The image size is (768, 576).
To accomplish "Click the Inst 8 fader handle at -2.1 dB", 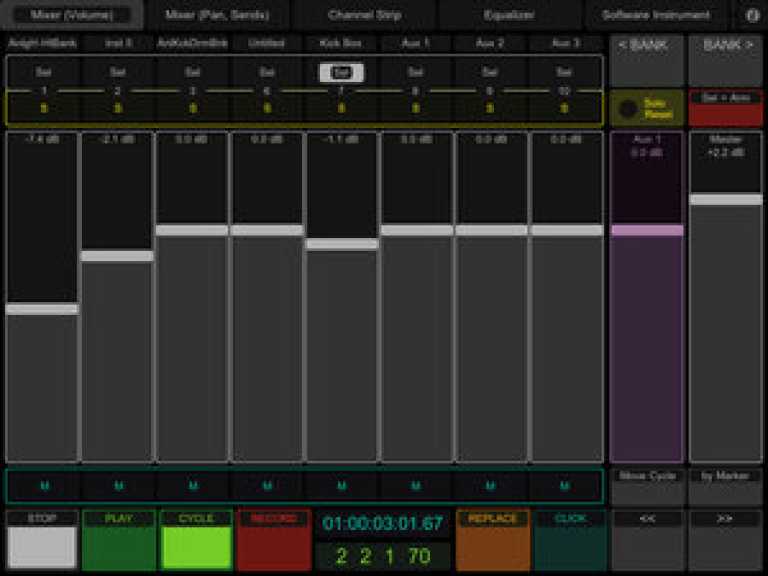I will point(117,256).
